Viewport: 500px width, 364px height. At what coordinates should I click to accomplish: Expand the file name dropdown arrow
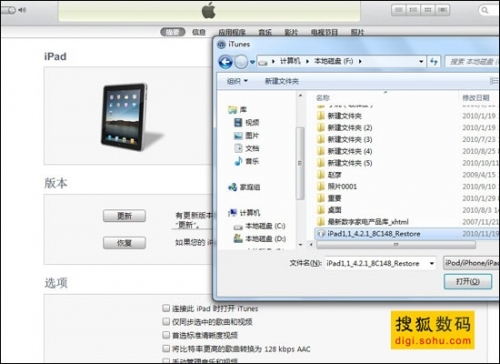coord(432,263)
